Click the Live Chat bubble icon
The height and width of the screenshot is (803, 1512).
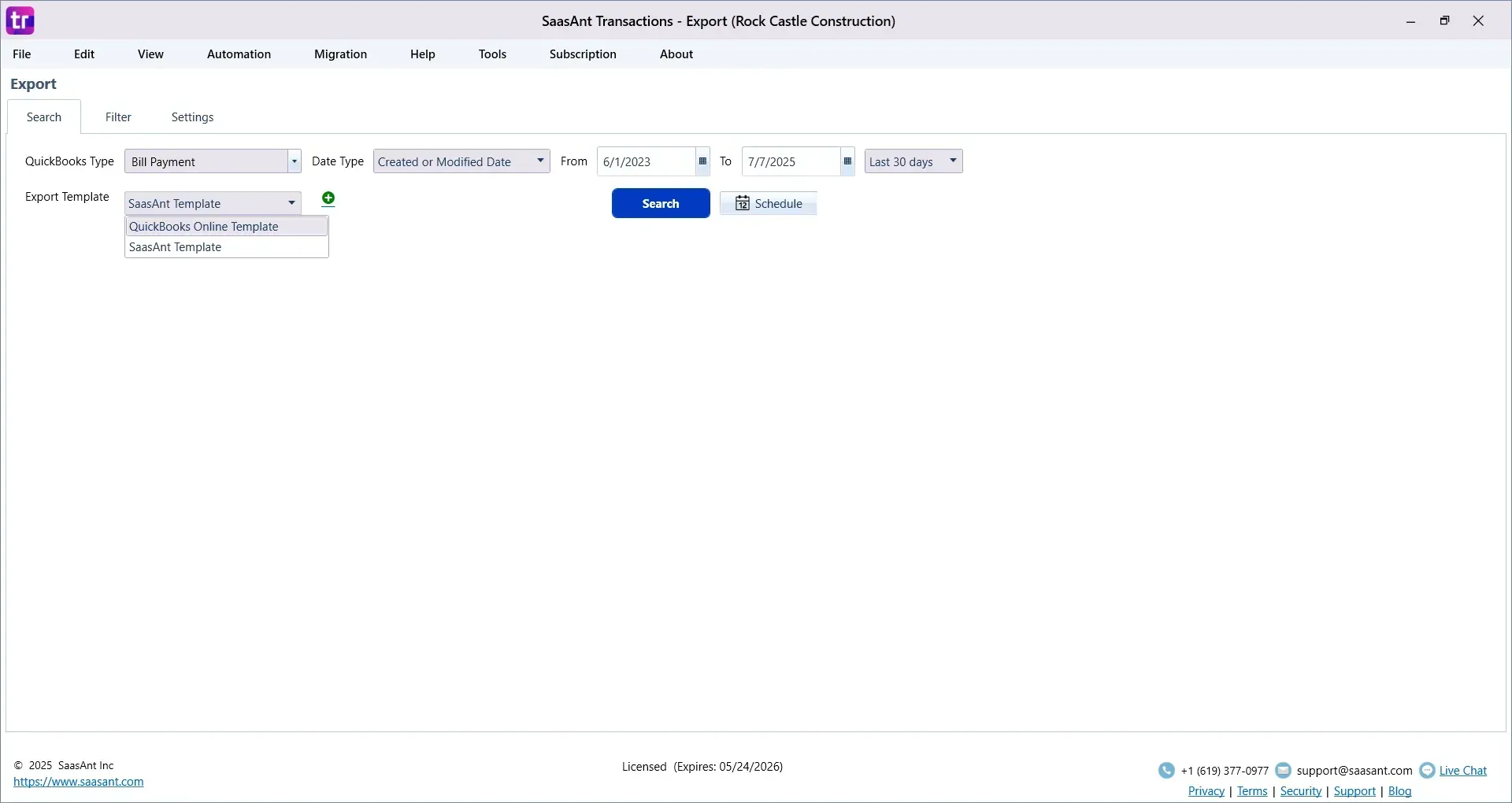pos(1427,771)
